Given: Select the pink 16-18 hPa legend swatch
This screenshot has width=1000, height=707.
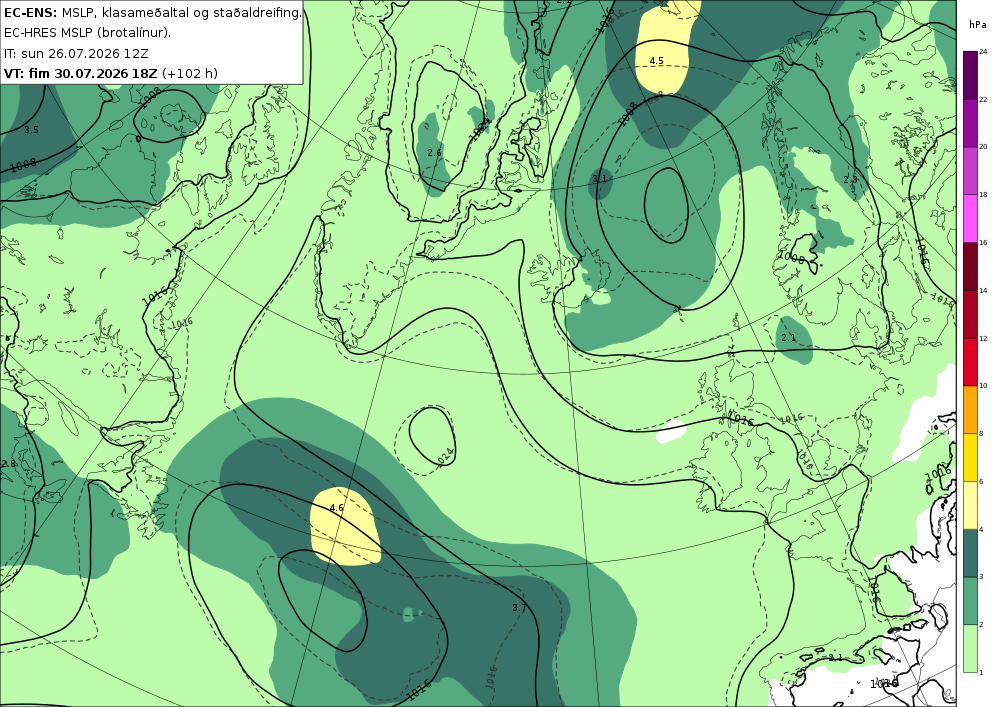Looking at the screenshot, I should tap(971, 219).
